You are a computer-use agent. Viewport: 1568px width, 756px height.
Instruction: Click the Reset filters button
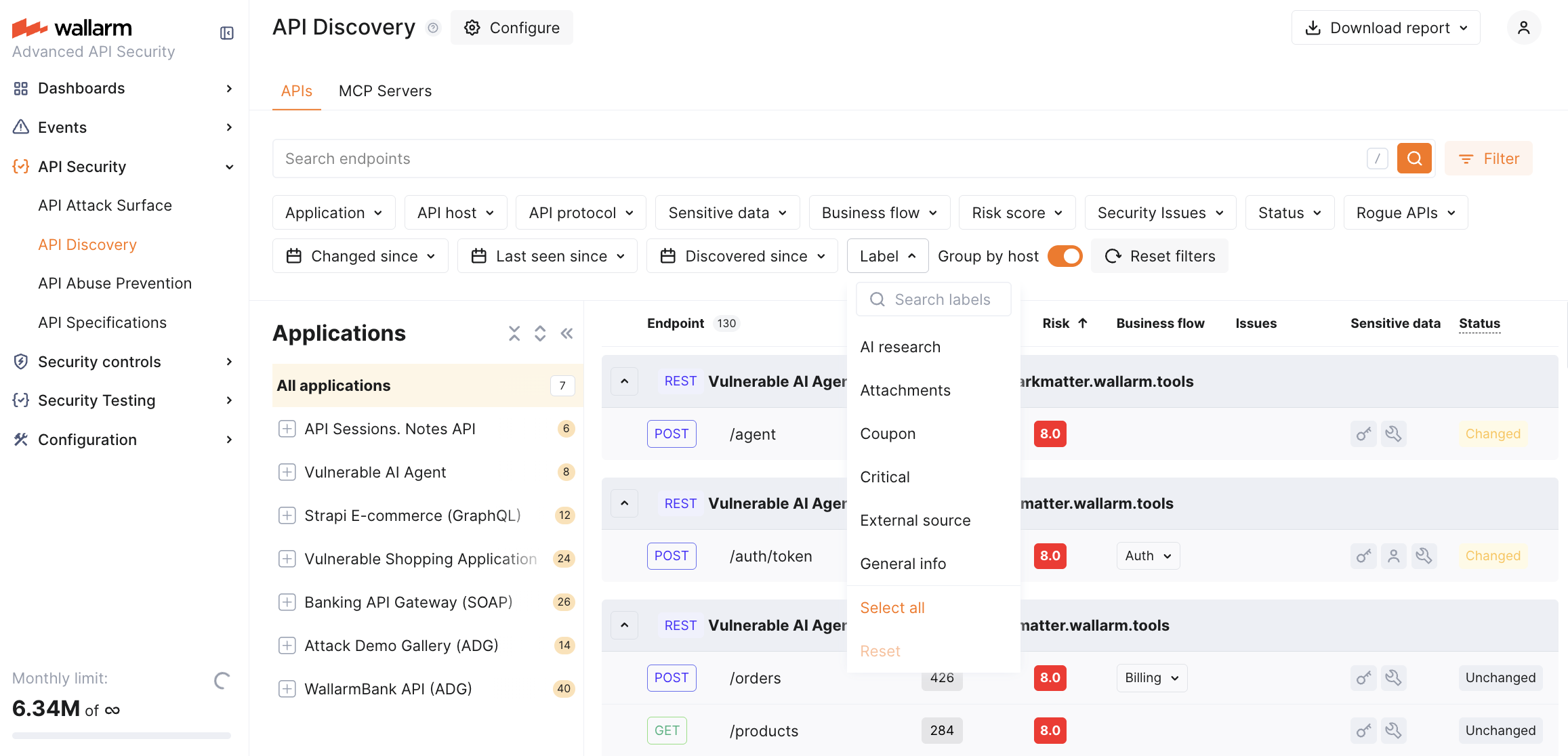click(x=1160, y=256)
